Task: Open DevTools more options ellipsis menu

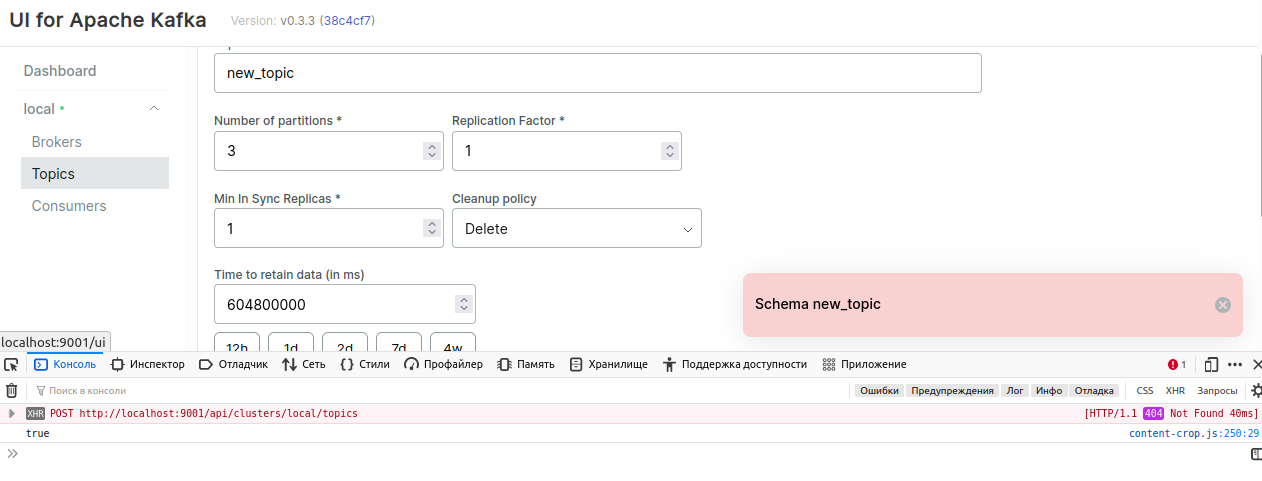Action: (1235, 364)
